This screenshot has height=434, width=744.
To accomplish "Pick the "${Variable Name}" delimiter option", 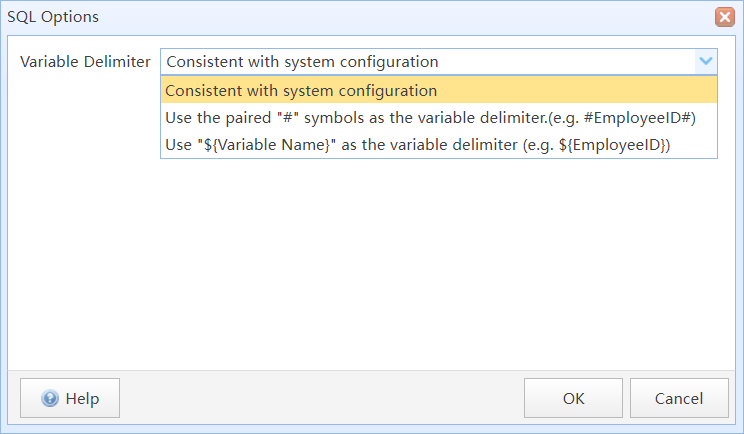I will 438,145.
